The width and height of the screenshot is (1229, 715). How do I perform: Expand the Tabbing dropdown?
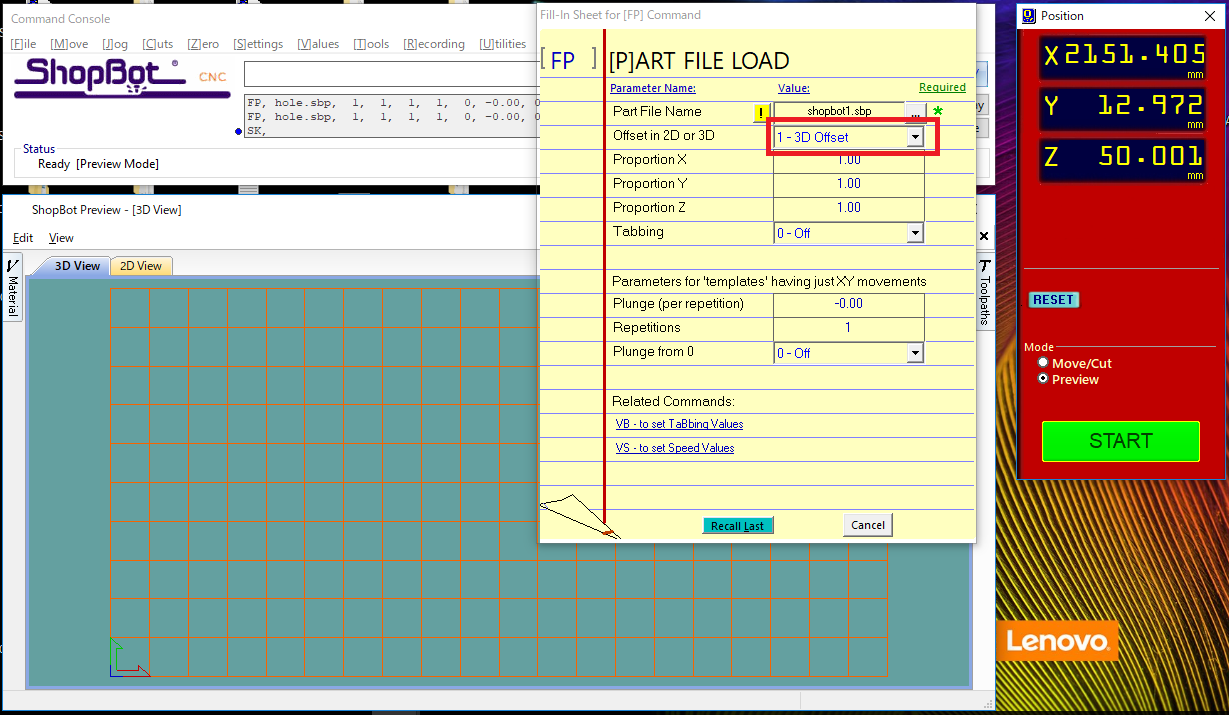coord(914,233)
